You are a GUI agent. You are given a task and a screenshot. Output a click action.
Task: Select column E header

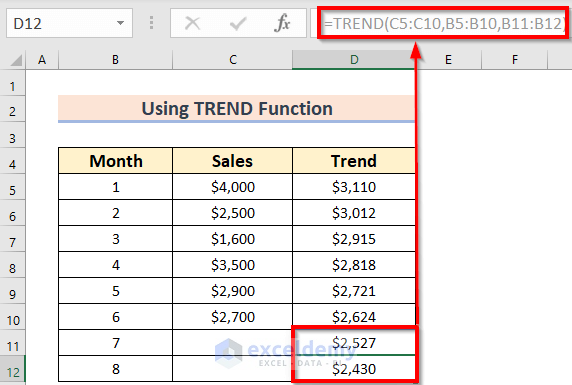448,59
